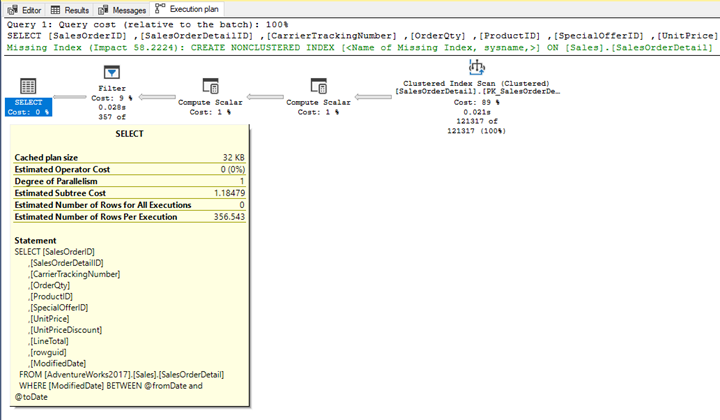720x420 pixels.
Task: Click the arrow between Filter and Compute Scalar
Action: tap(157, 97)
